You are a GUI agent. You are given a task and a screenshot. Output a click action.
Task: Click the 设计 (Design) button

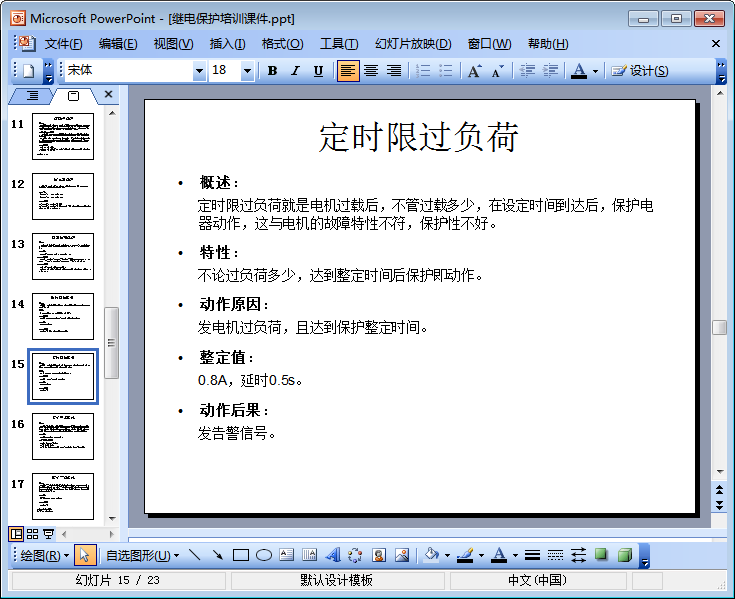point(640,71)
